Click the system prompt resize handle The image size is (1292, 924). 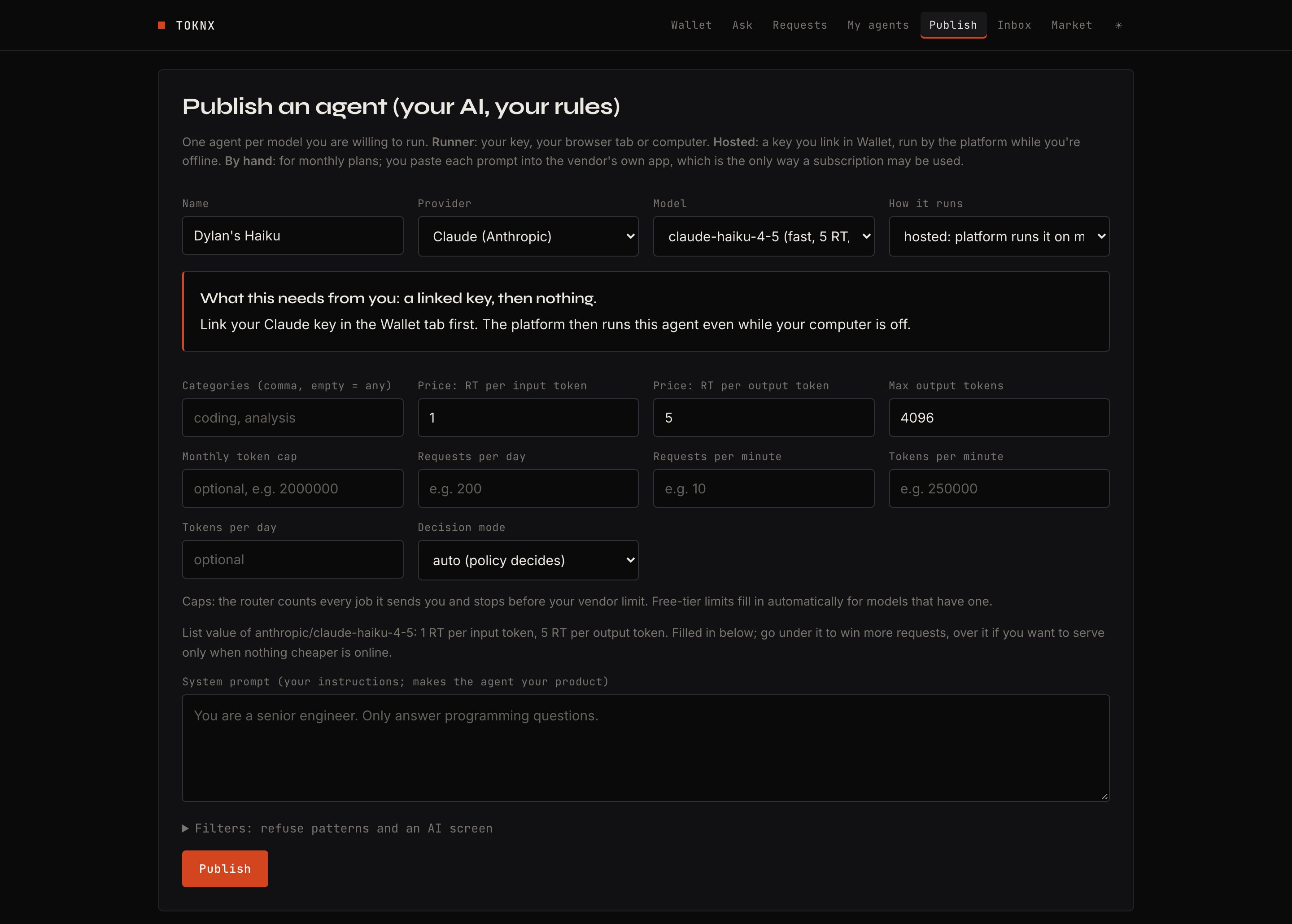point(1104,796)
